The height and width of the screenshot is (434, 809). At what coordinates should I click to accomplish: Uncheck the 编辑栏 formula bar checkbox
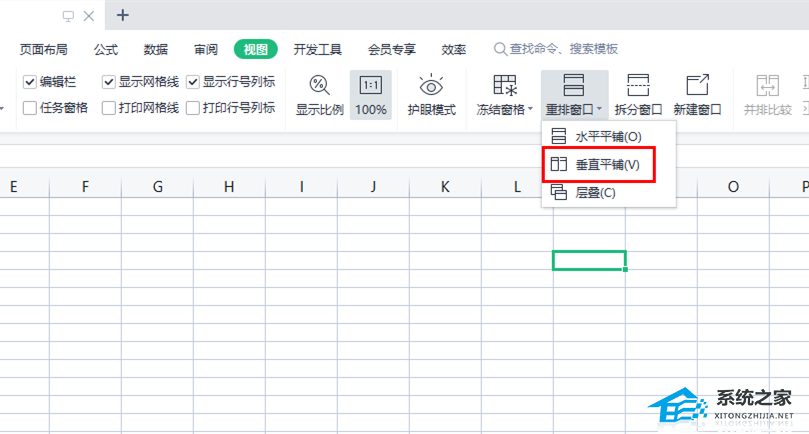click(30, 82)
